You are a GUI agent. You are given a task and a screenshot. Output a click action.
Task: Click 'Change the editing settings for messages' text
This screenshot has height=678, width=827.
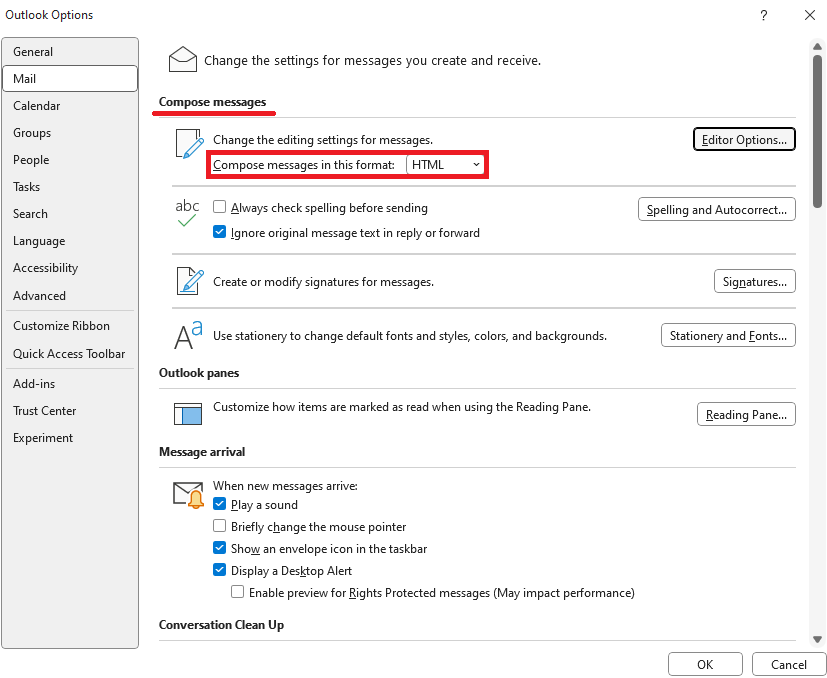[323, 140]
